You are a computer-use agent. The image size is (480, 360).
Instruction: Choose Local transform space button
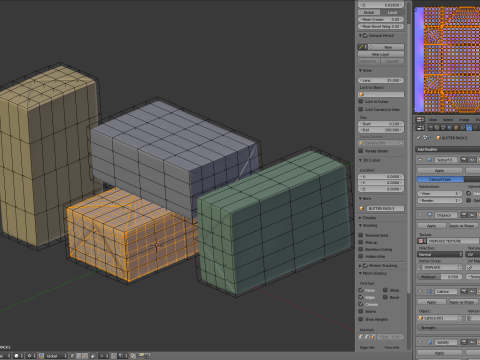tap(393, 12)
